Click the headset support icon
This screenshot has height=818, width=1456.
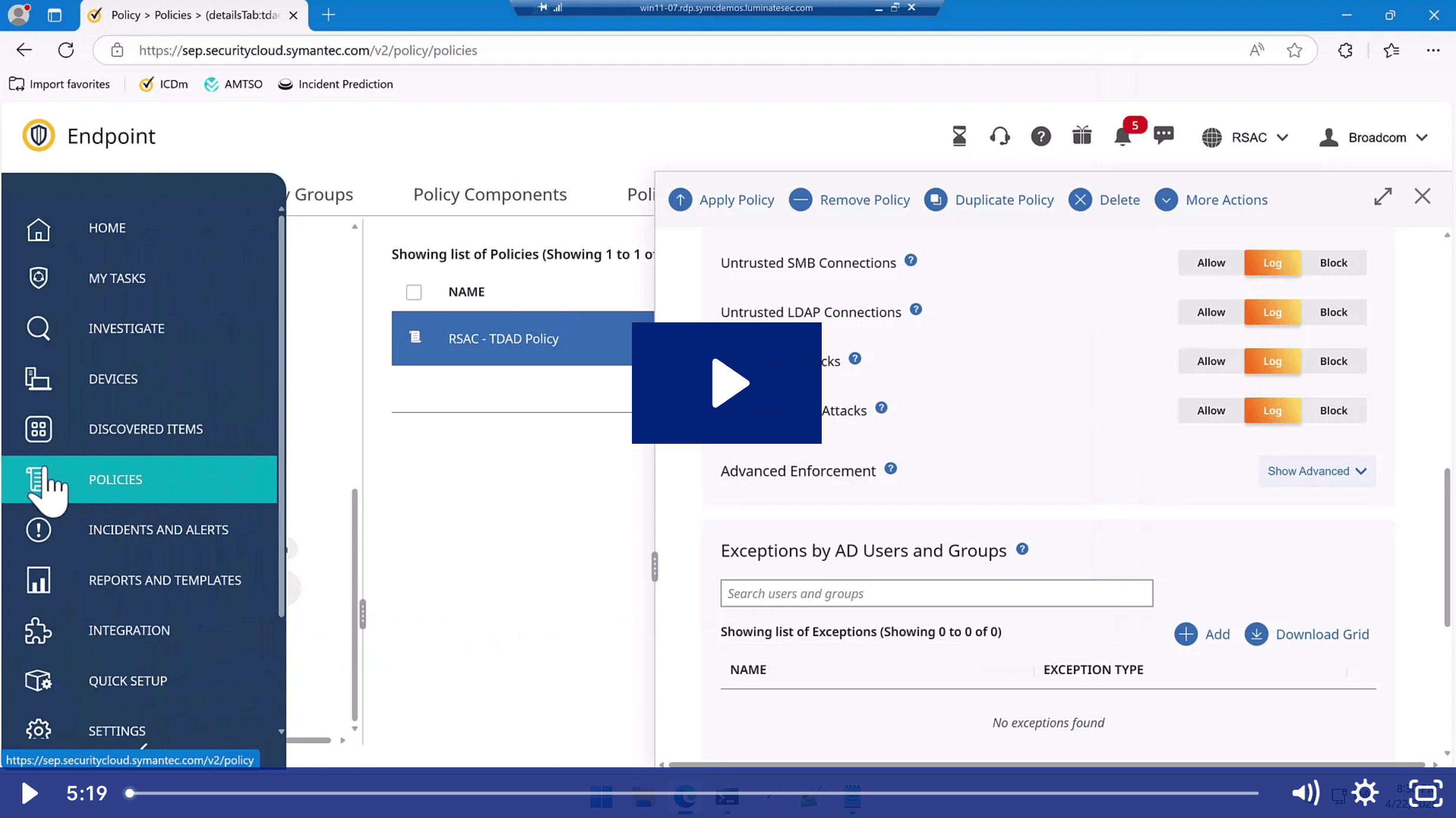[x=999, y=137]
